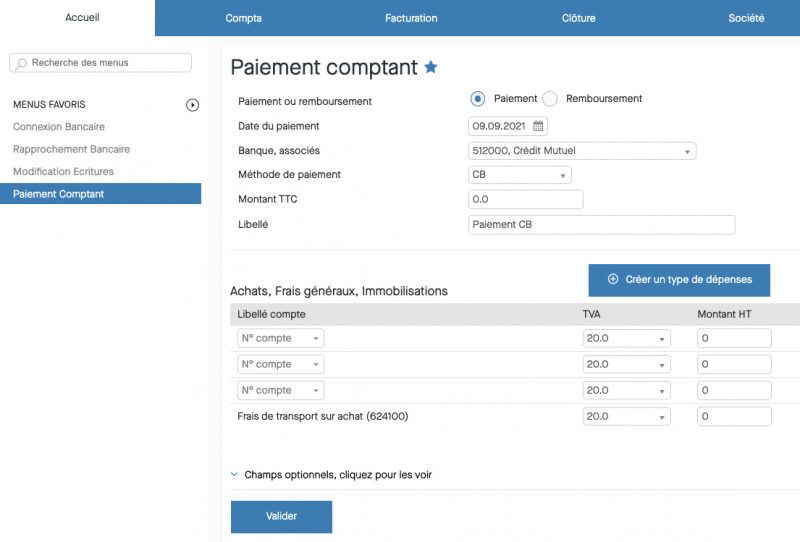Go to the Clôture tab
The height and width of the screenshot is (542, 800).
click(578, 18)
